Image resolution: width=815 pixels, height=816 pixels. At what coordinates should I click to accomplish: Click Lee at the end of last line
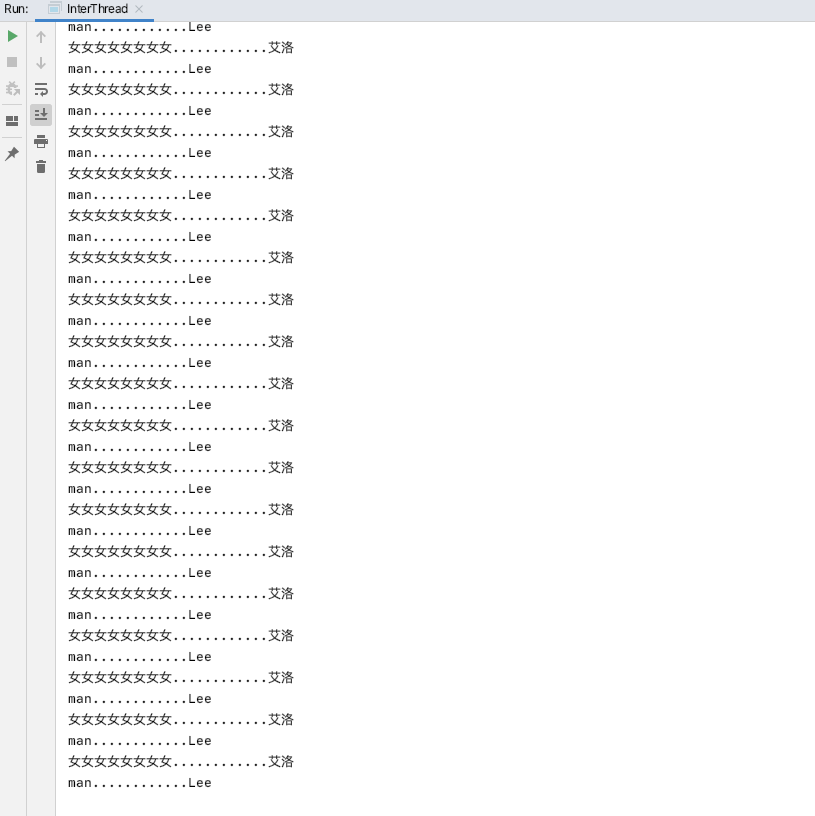(x=200, y=783)
